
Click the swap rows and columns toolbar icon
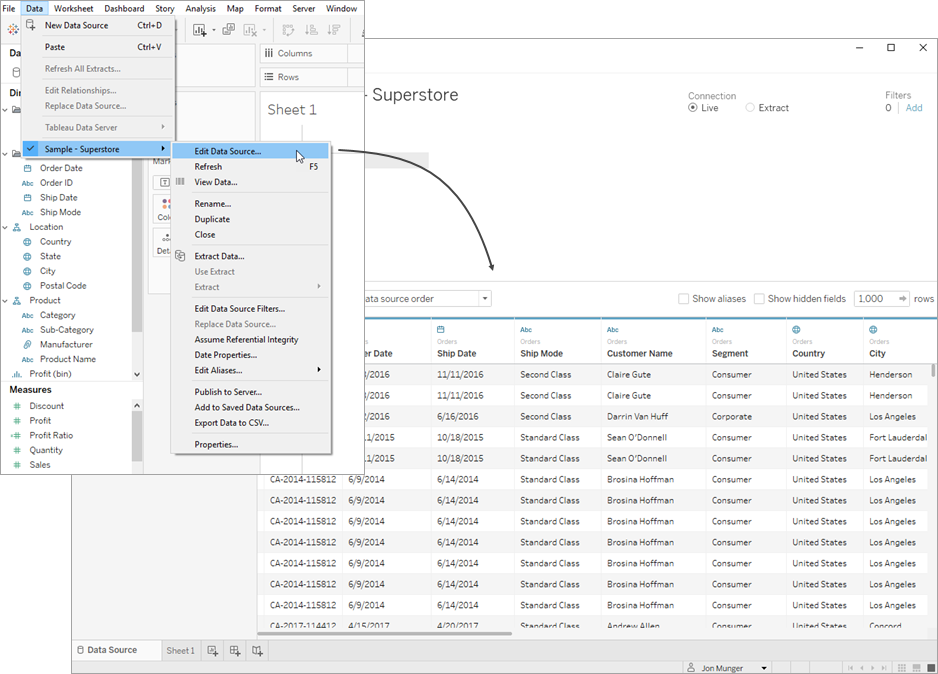[x=288, y=31]
